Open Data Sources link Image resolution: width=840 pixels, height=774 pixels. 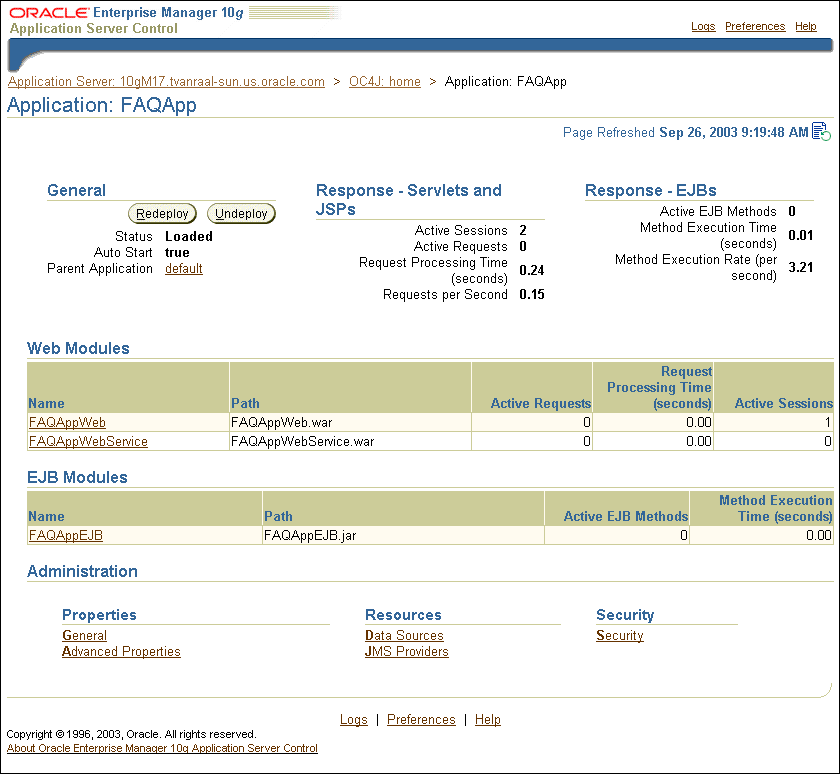click(x=404, y=635)
